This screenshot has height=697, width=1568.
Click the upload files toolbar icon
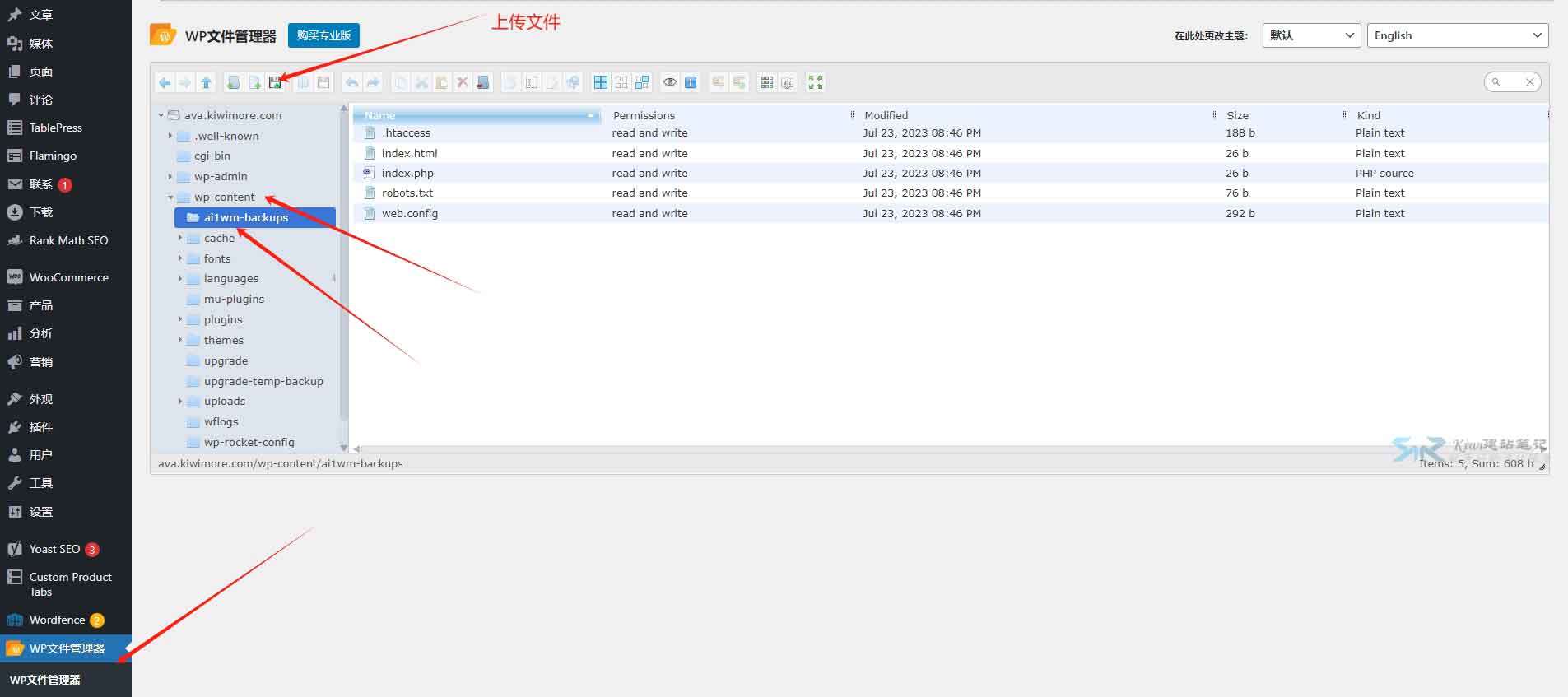[x=276, y=82]
